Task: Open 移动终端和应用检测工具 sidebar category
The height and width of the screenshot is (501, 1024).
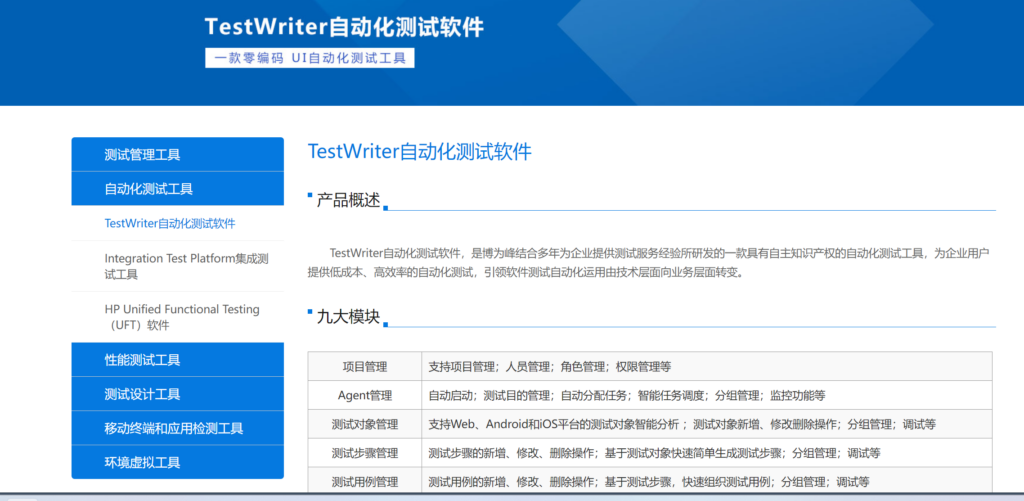Action: click(x=178, y=428)
